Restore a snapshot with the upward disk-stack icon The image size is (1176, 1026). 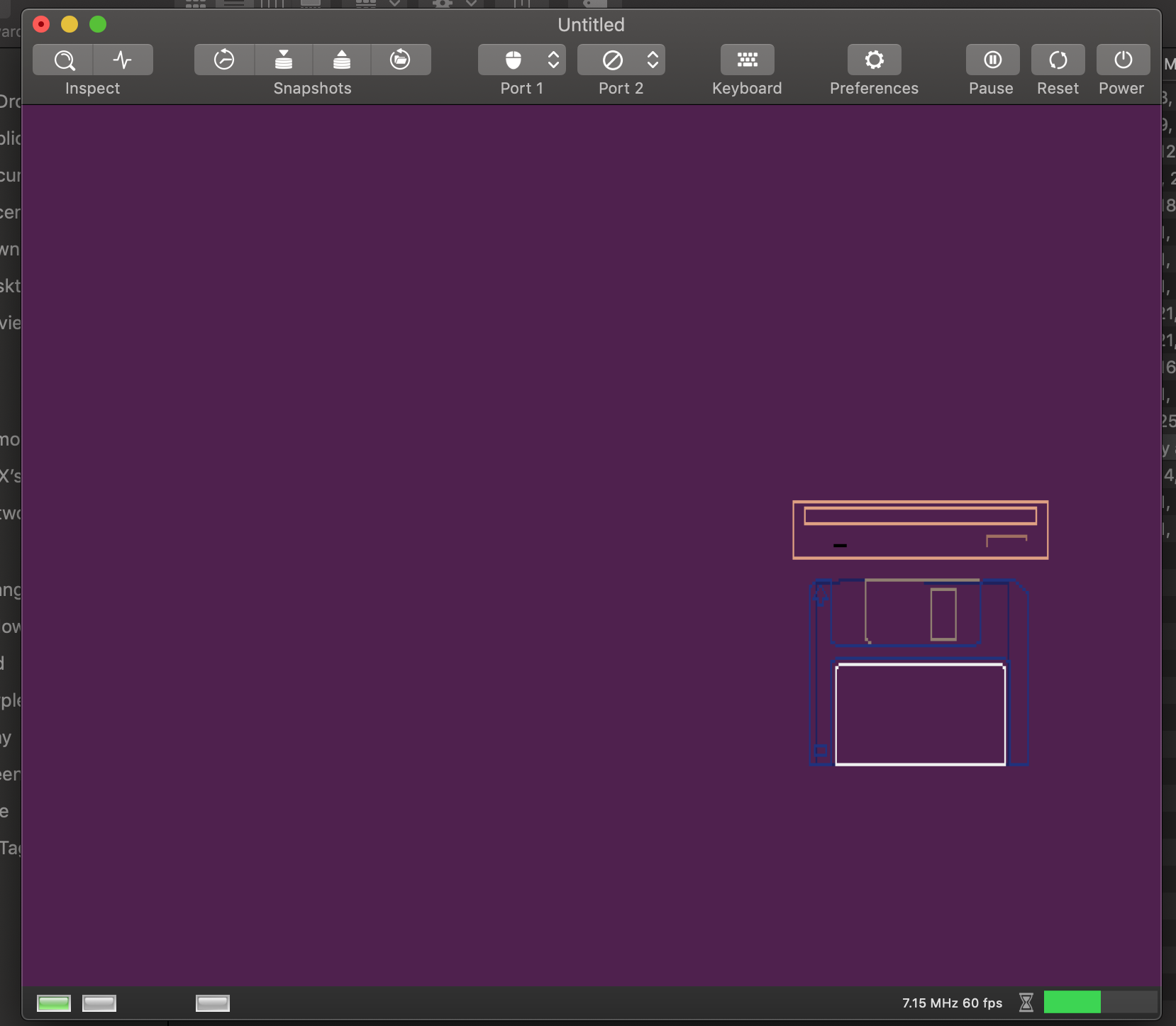[x=342, y=60]
